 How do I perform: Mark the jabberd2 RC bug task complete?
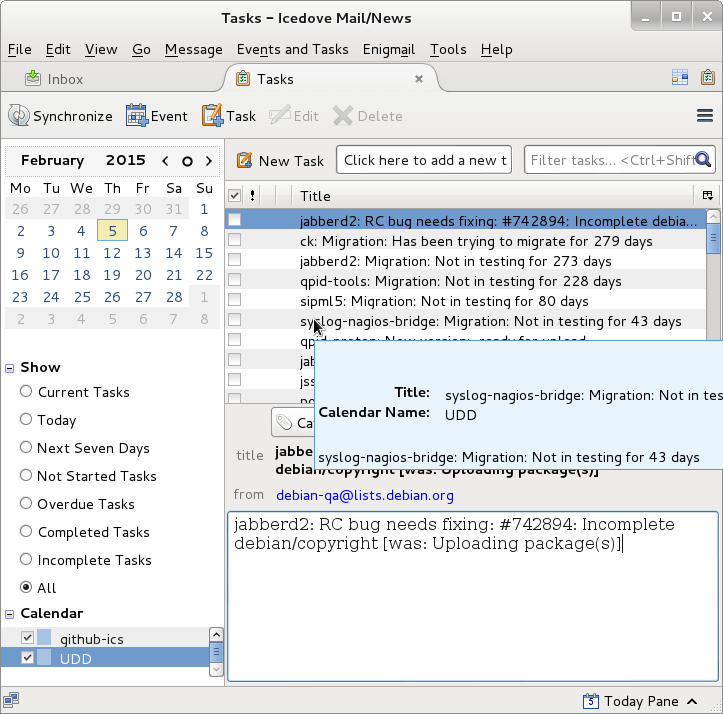coord(234,220)
